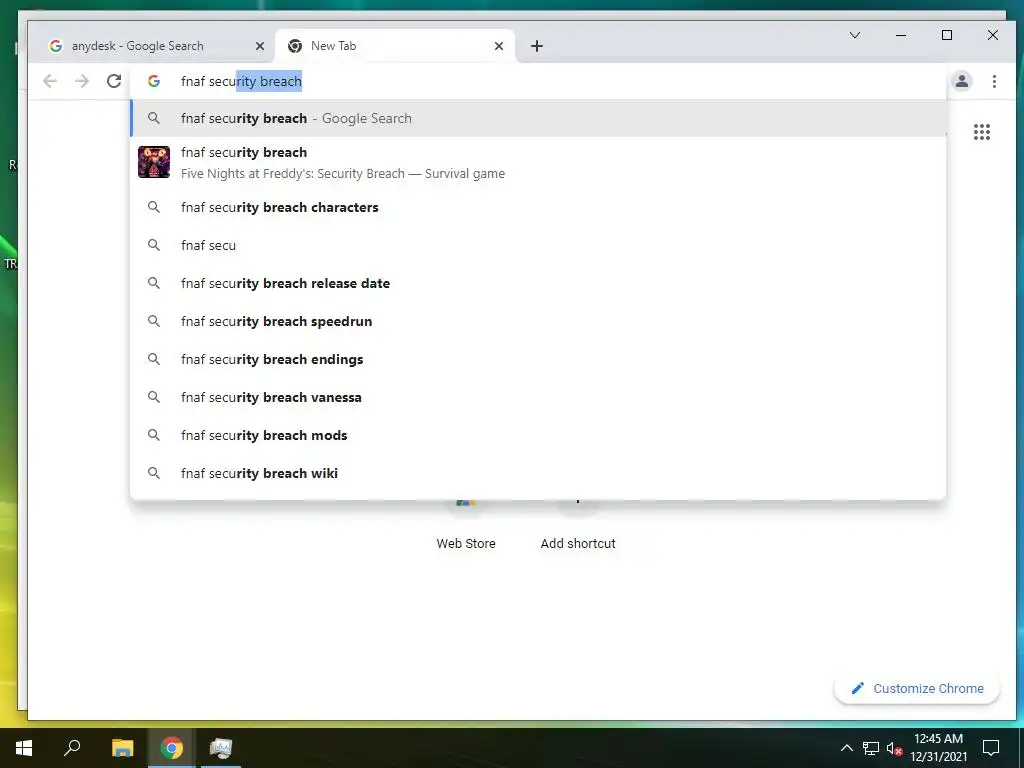Choose 'fnaf security breach endings' suggestion

click(x=538, y=359)
